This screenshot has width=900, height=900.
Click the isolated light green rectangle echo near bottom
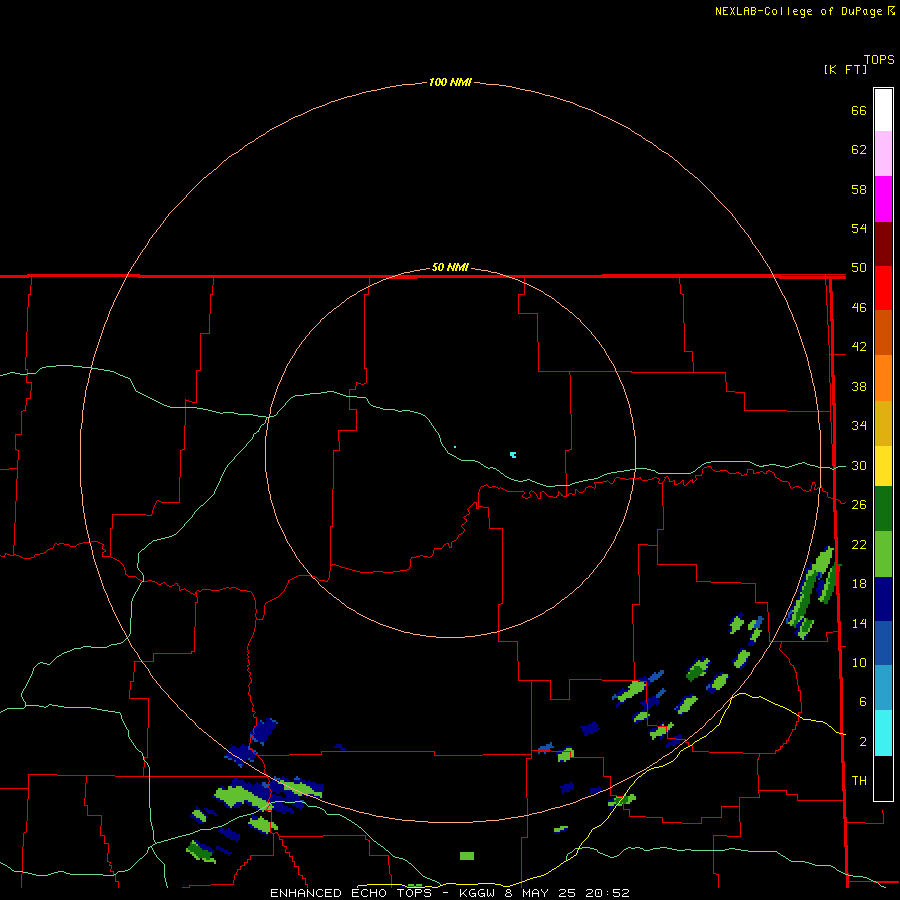[x=467, y=856]
